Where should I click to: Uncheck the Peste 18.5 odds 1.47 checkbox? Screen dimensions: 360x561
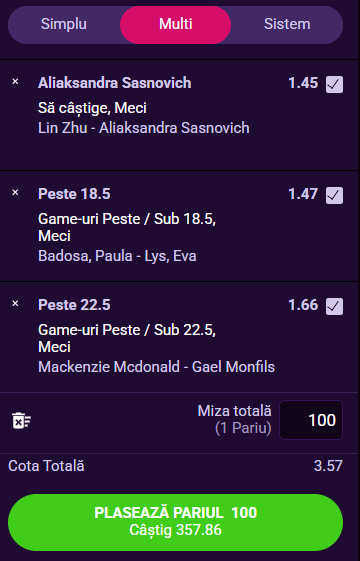(334, 195)
